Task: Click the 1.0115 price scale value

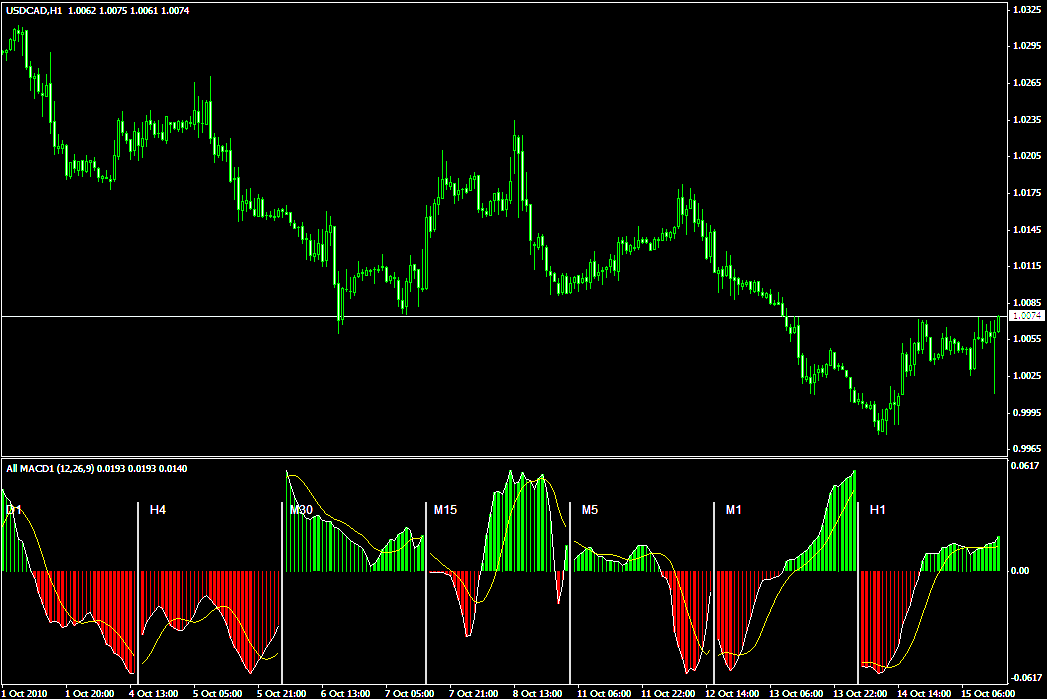Action: click(1027, 266)
